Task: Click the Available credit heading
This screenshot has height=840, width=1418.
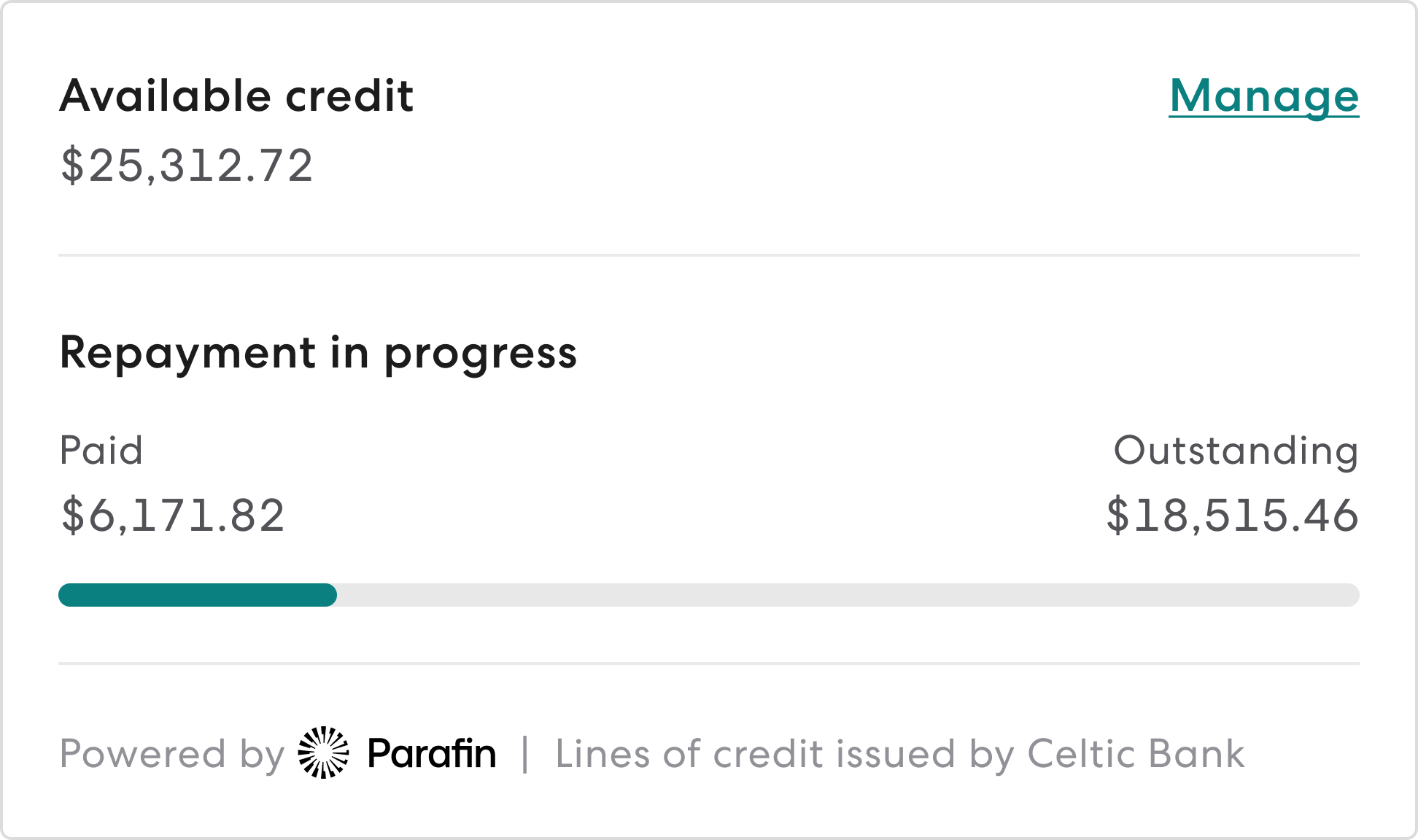Action: [x=236, y=96]
